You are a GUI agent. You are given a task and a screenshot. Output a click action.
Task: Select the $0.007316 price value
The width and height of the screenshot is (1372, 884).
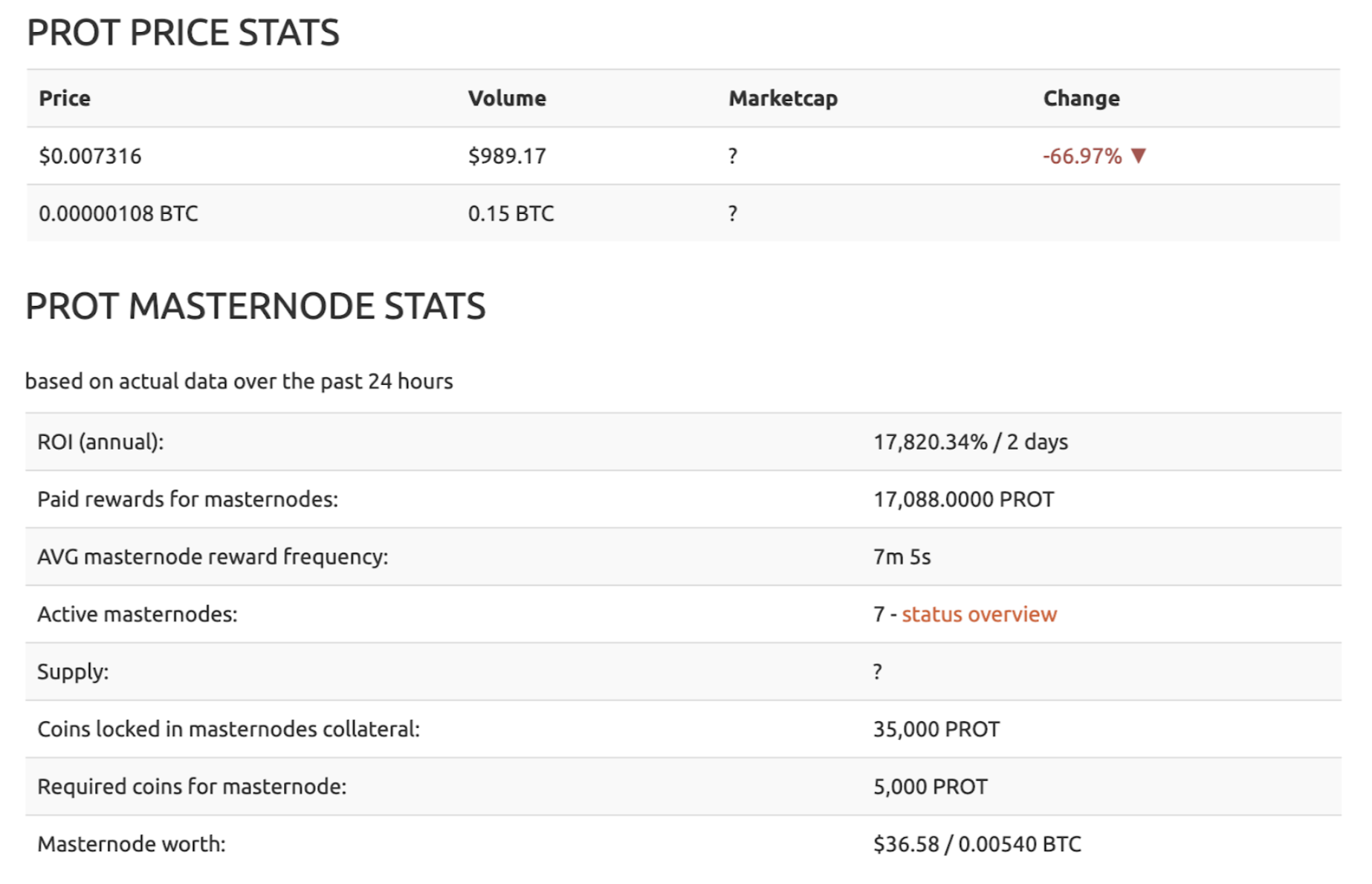pos(90,156)
